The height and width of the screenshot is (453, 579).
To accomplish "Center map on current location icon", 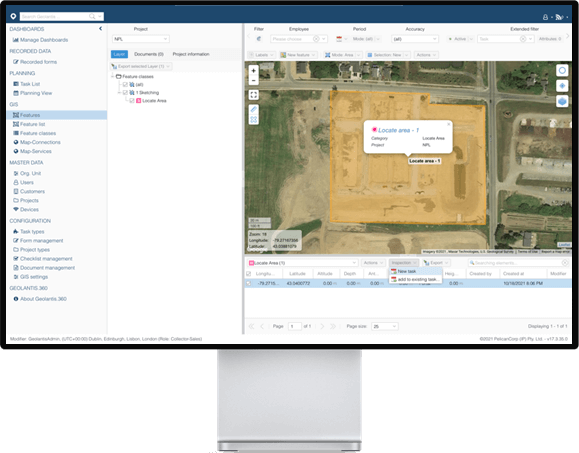I will point(562,86).
